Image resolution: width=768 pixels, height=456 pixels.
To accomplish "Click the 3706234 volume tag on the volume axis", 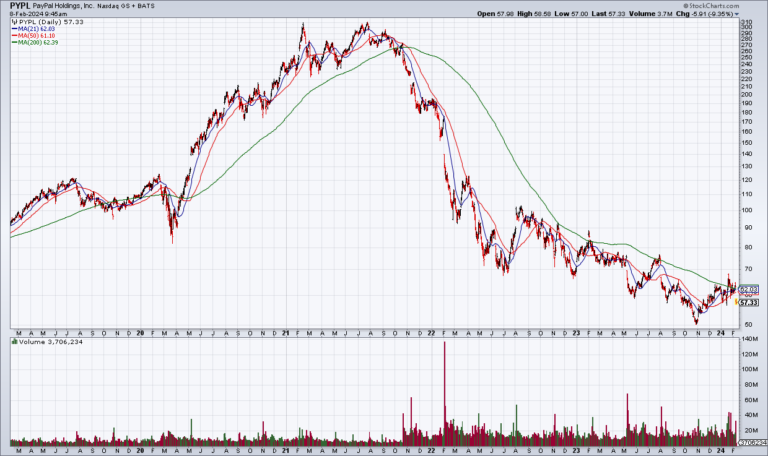I will (x=752, y=442).
